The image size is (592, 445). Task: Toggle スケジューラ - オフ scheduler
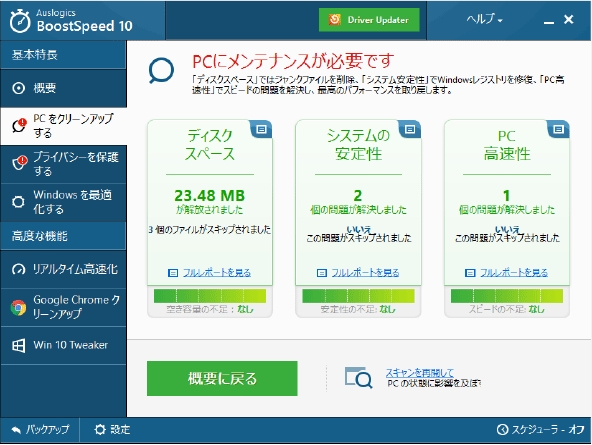[x=540, y=430]
